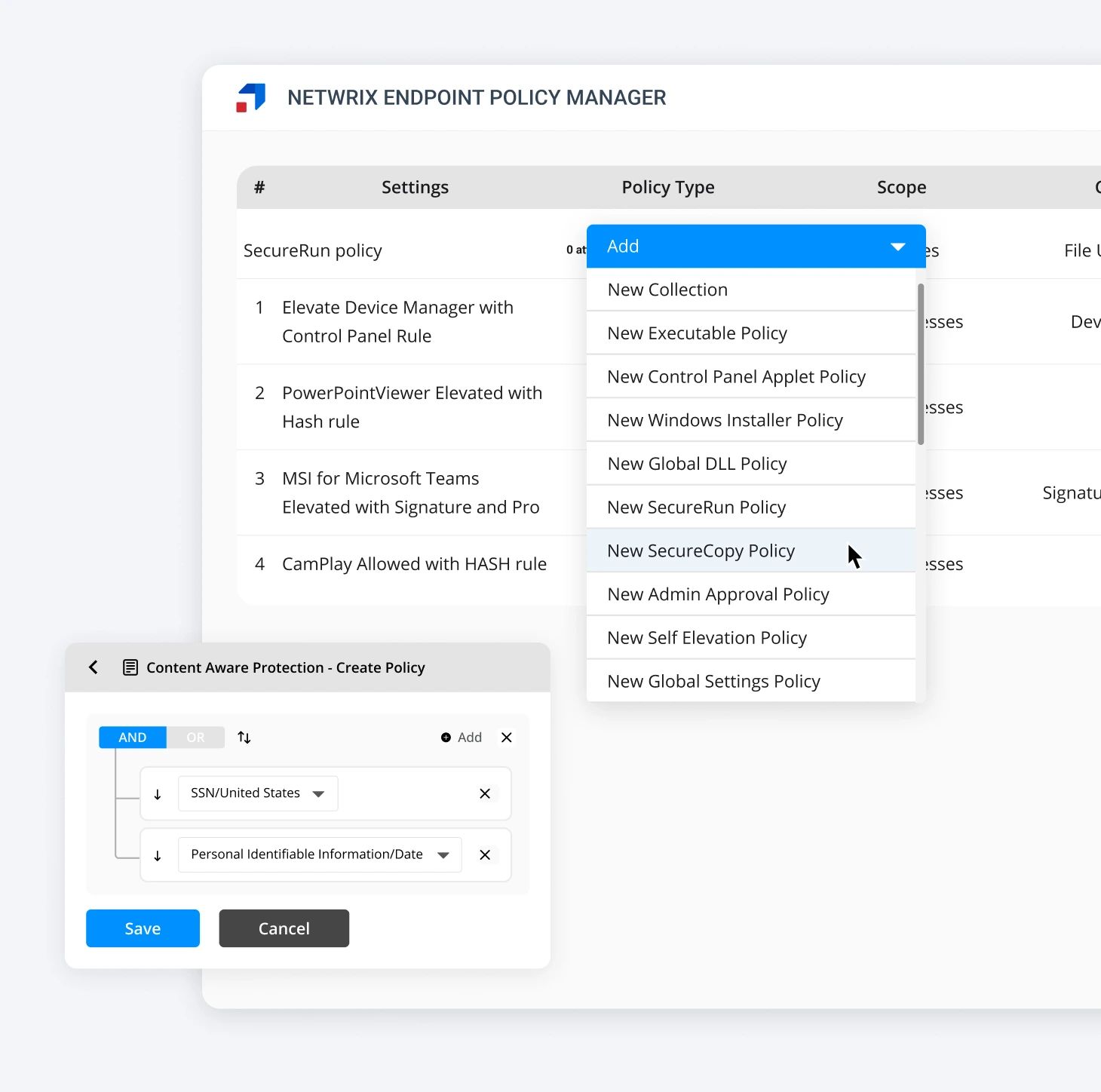The height and width of the screenshot is (1092, 1101).
Task: Add a new condition to the group
Action: pyautogui.click(x=462, y=738)
